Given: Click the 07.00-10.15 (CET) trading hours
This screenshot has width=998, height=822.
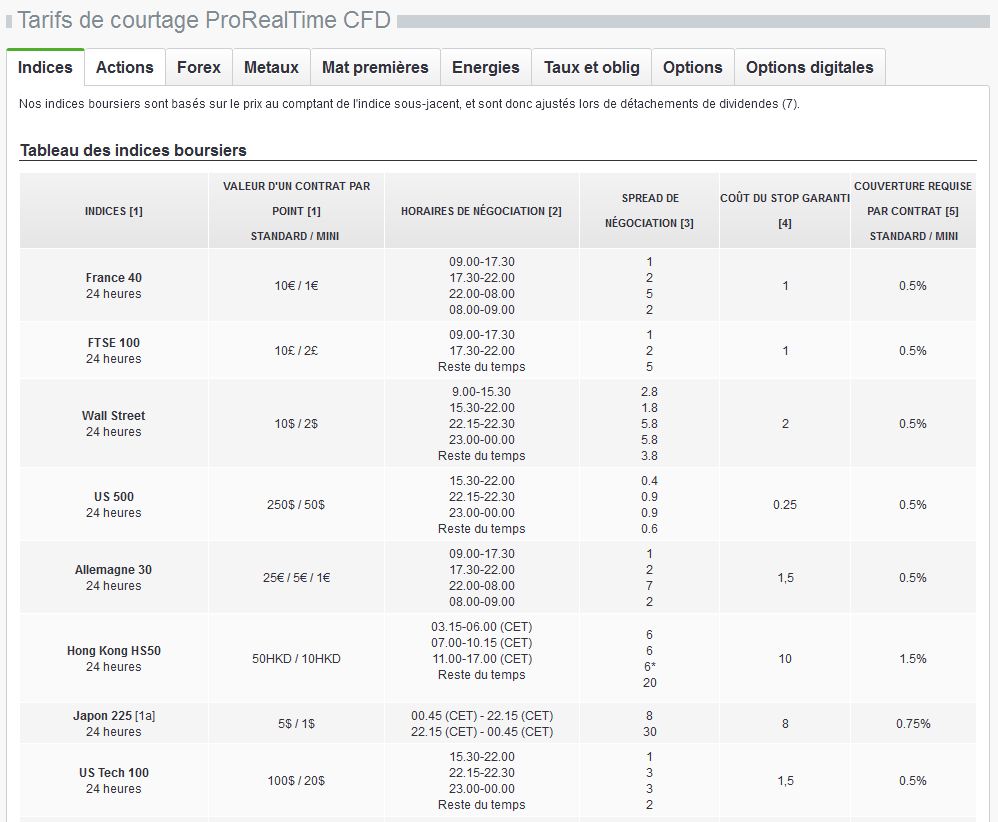Looking at the screenshot, I should click(481, 642).
